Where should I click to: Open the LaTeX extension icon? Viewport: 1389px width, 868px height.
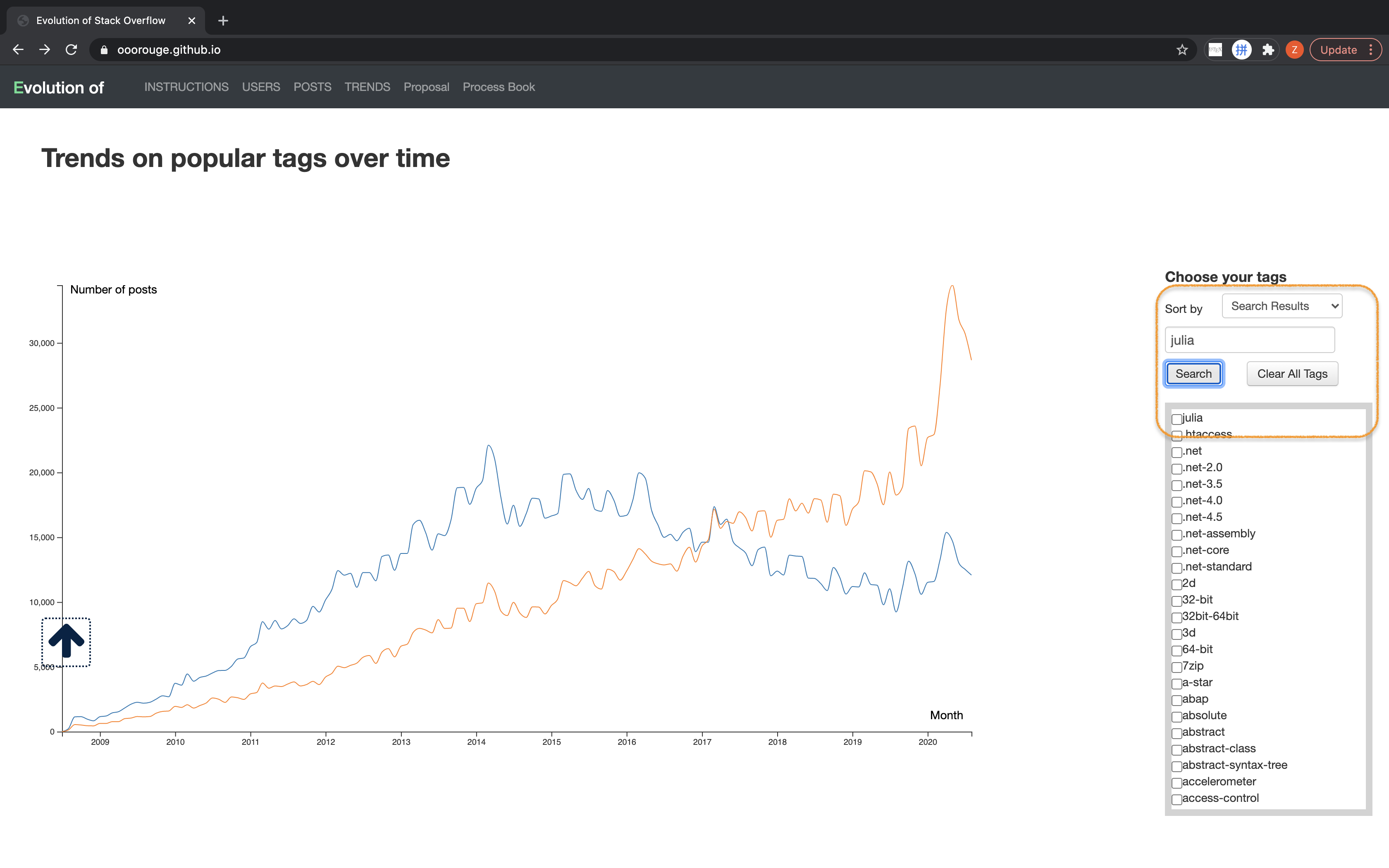pyautogui.click(x=1215, y=50)
